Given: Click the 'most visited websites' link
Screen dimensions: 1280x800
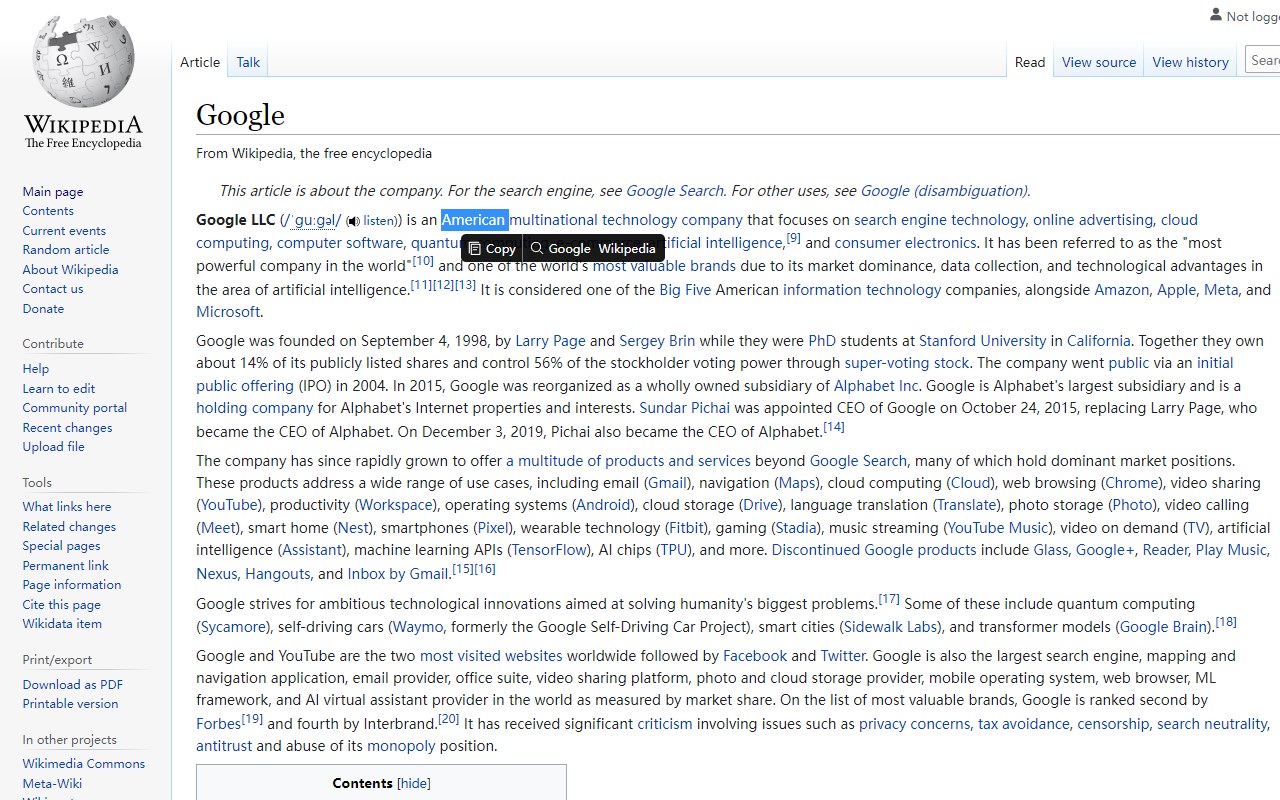Looking at the screenshot, I should pos(491,656).
